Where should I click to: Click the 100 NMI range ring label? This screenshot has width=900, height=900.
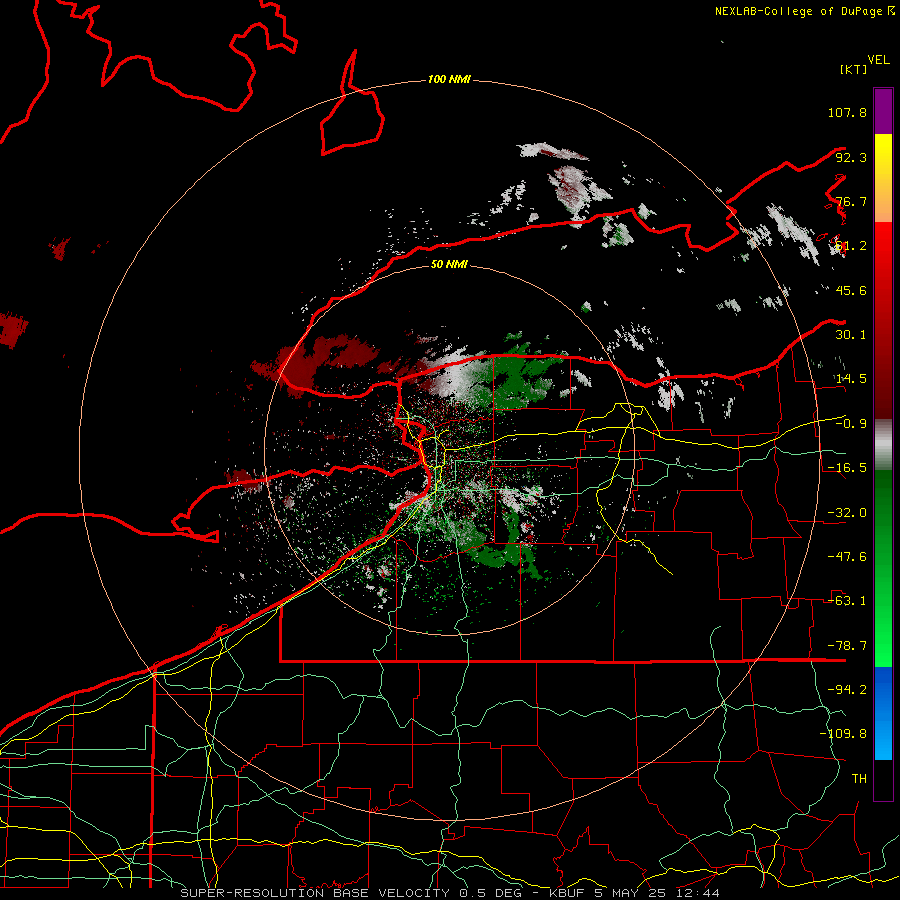tap(449, 79)
